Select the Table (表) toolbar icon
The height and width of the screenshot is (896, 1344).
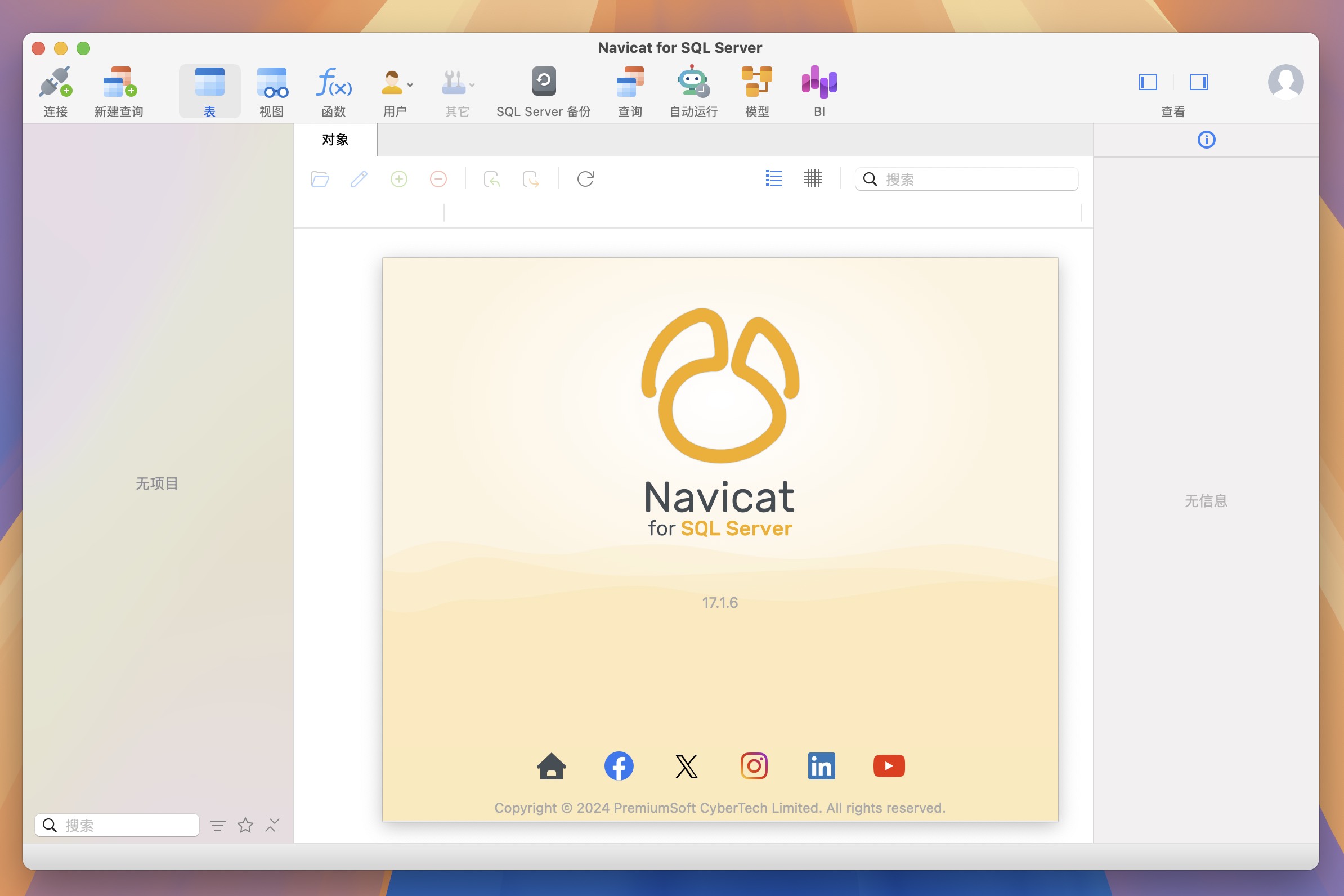tap(210, 82)
